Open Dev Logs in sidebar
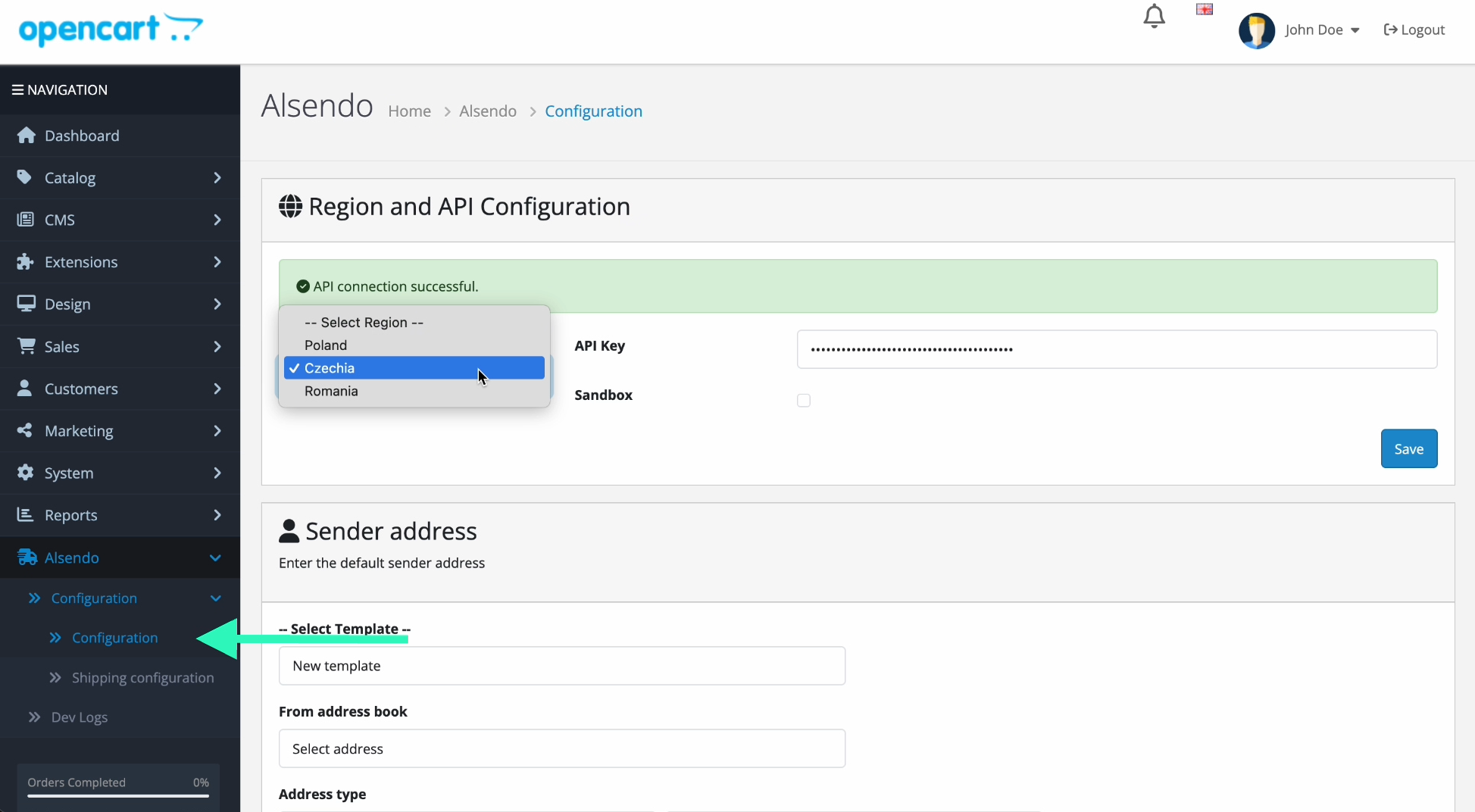 (79, 717)
